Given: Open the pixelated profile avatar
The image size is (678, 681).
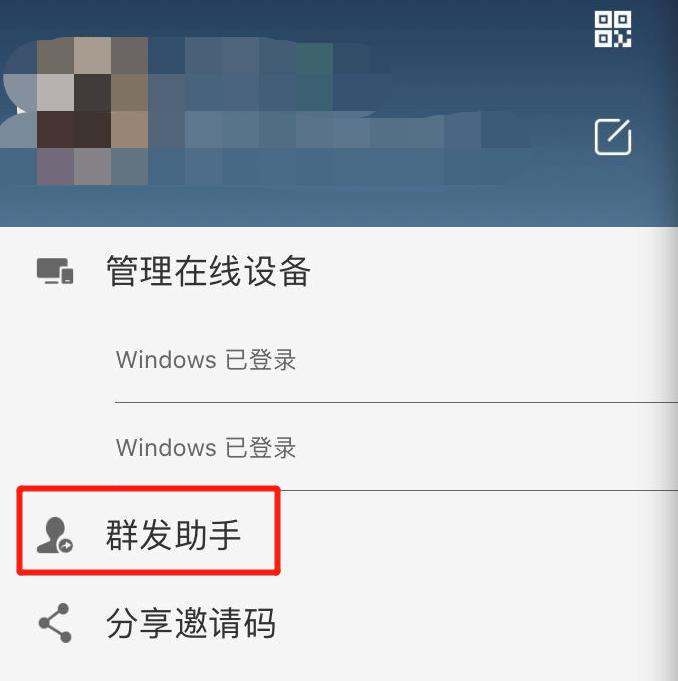Looking at the screenshot, I should click(92, 111).
